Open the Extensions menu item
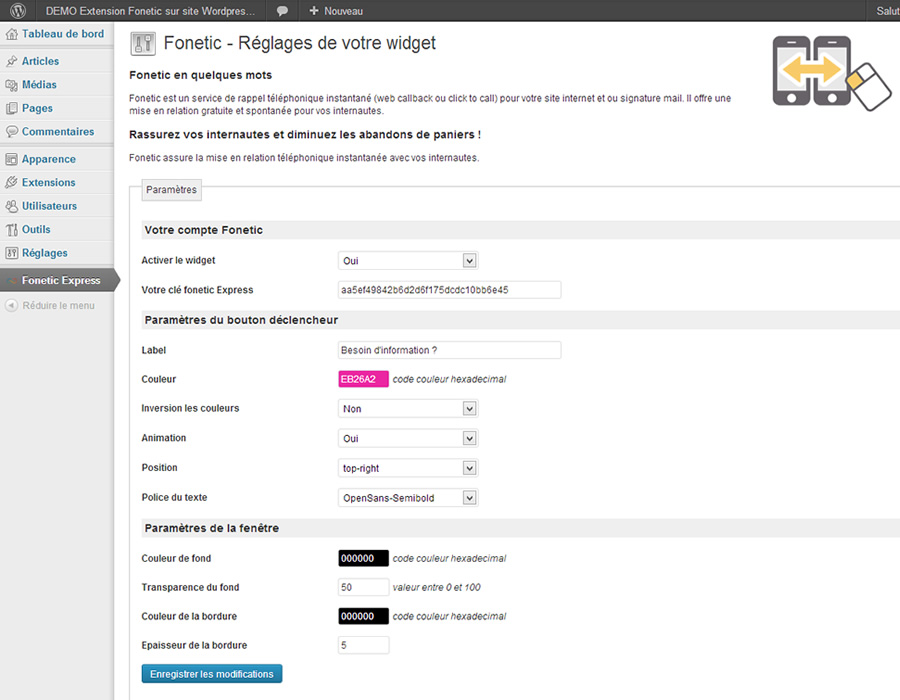 pyautogui.click(x=49, y=182)
